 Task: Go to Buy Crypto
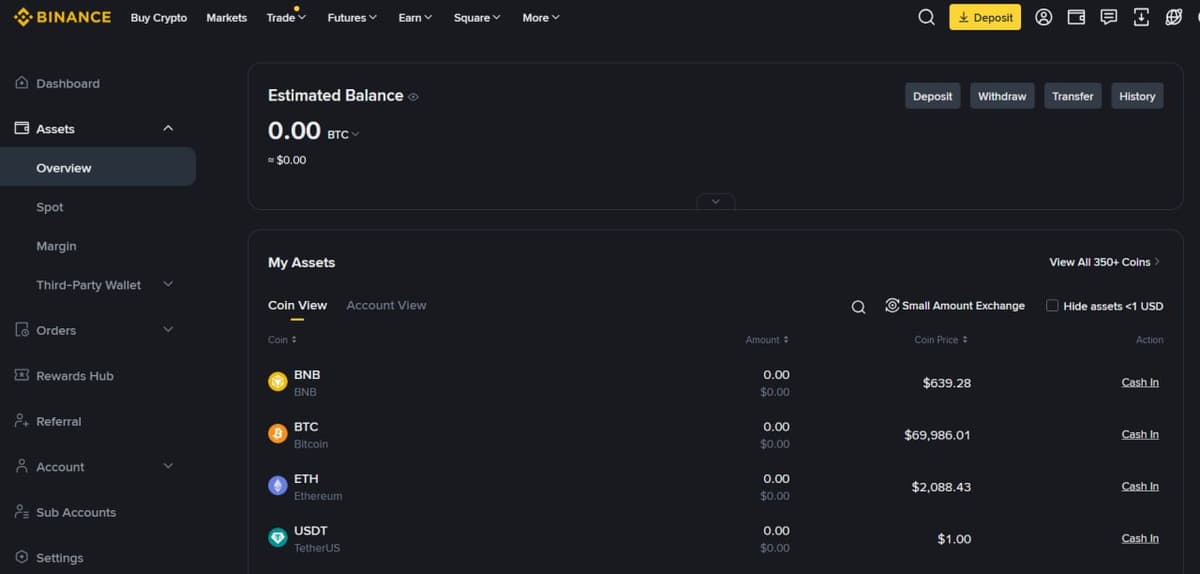pos(158,17)
